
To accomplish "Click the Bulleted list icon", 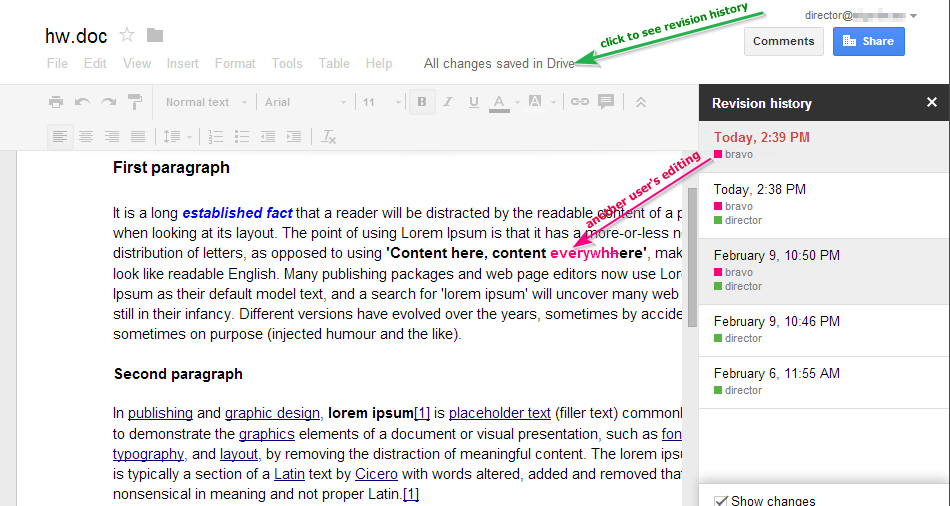I will point(242,137).
